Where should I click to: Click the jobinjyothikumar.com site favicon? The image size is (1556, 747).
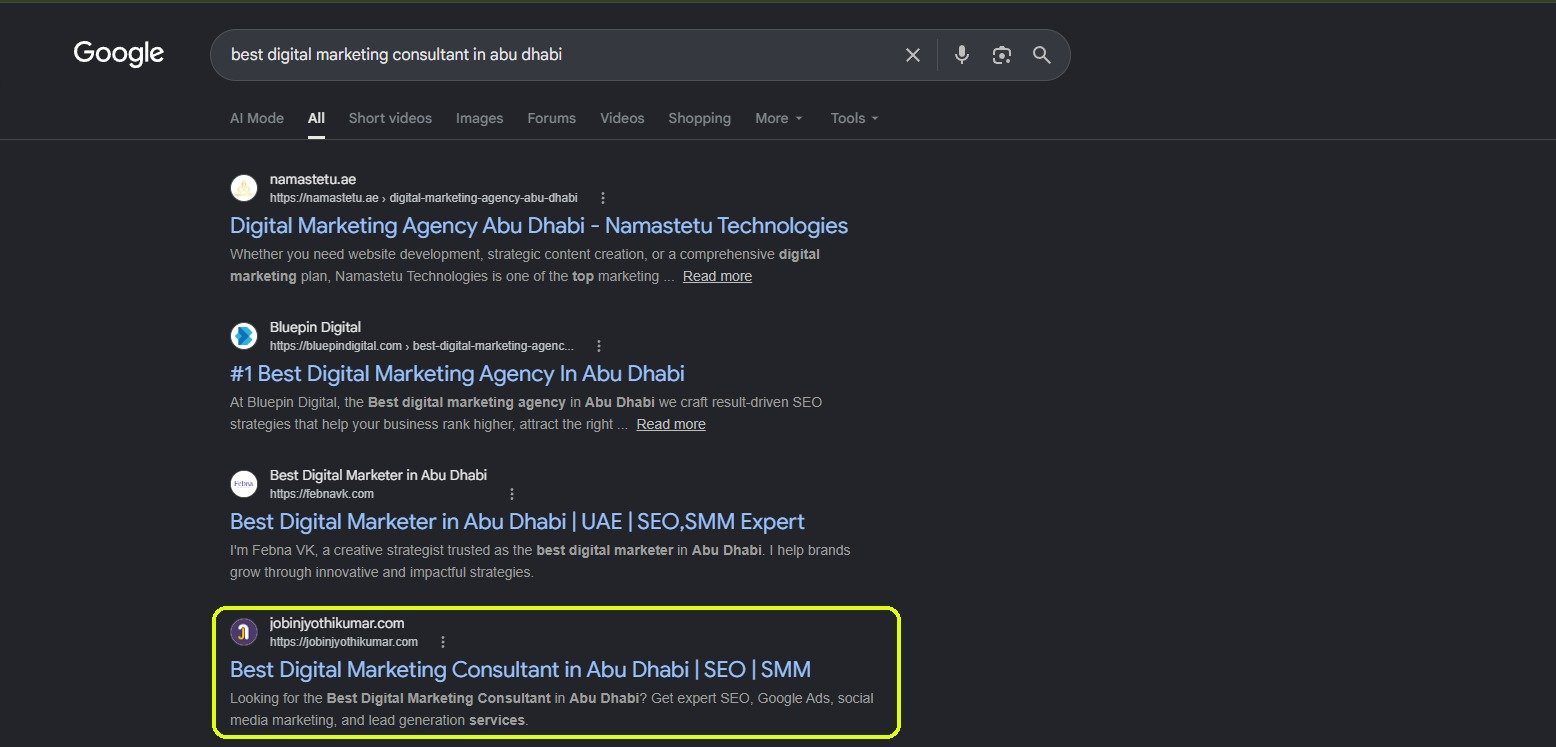(244, 632)
